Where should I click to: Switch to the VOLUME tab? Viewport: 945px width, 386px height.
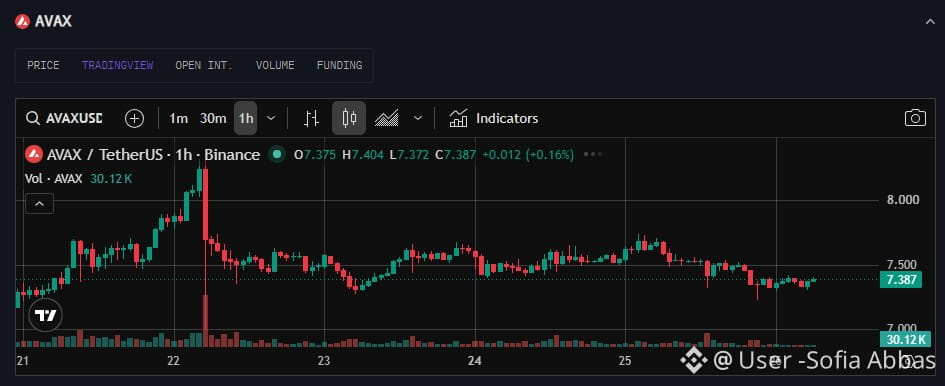click(275, 65)
